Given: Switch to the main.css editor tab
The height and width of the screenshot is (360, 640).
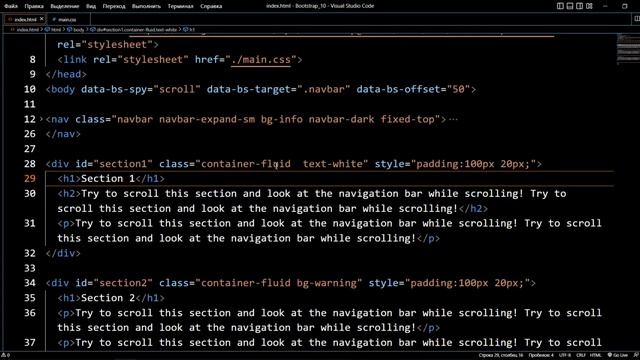Looking at the screenshot, I should tap(67, 19).
